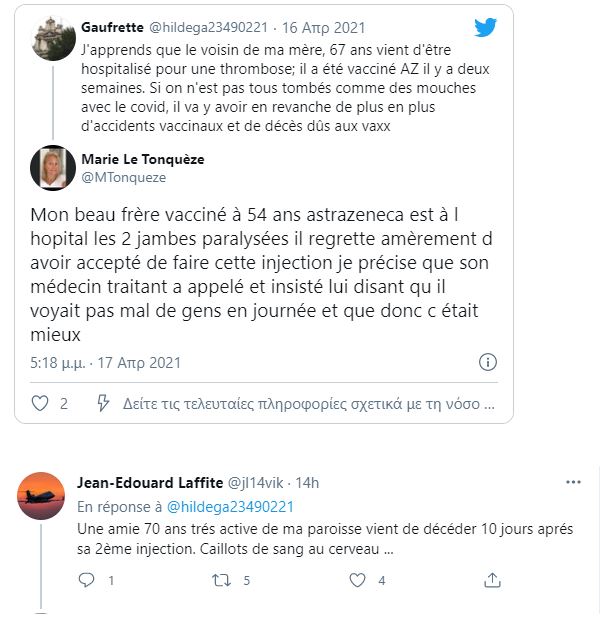Like Jean-Edouard Laffite's tweet

coord(357,579)
